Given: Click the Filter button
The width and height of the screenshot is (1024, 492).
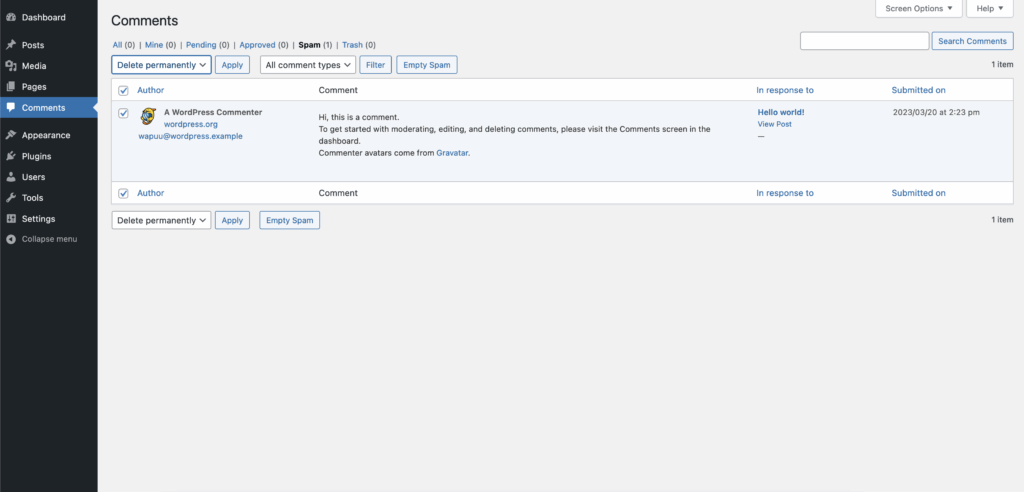Looking at the screenshot, I should pyautogui.click(x=376, y=65).
